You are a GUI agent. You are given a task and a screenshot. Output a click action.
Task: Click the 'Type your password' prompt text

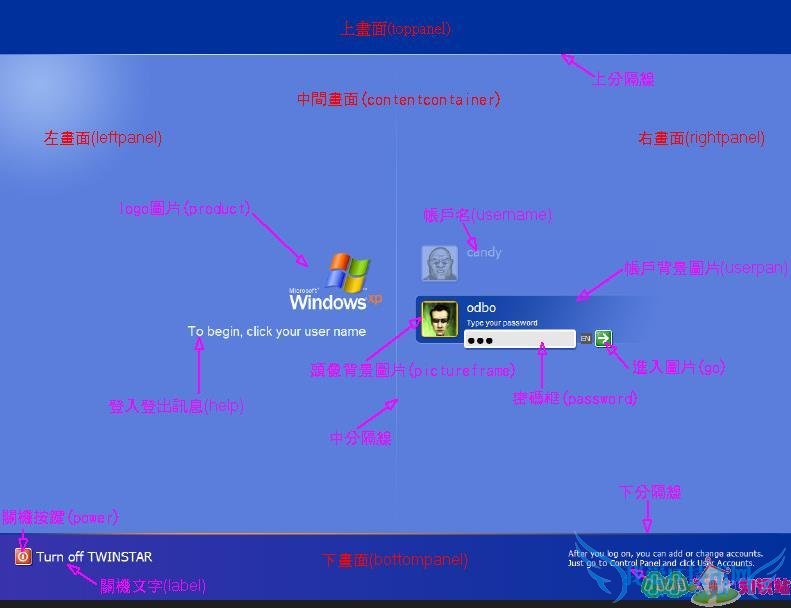502,323
